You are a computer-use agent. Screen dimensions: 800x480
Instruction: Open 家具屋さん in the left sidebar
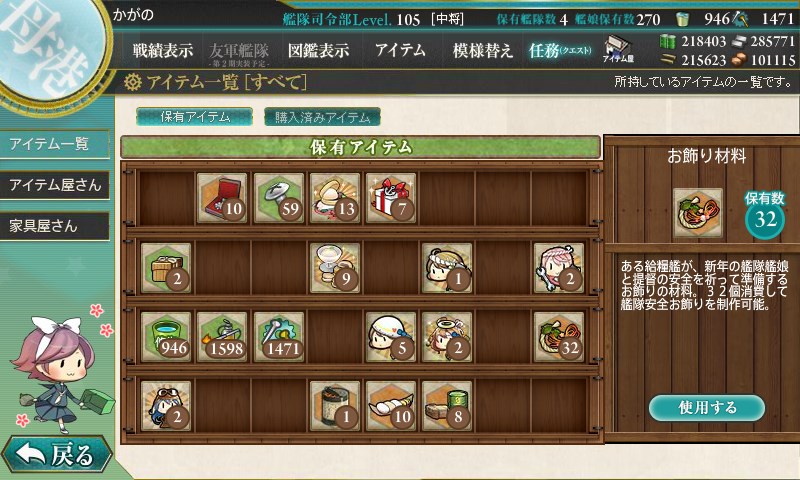tap(55, 226)
